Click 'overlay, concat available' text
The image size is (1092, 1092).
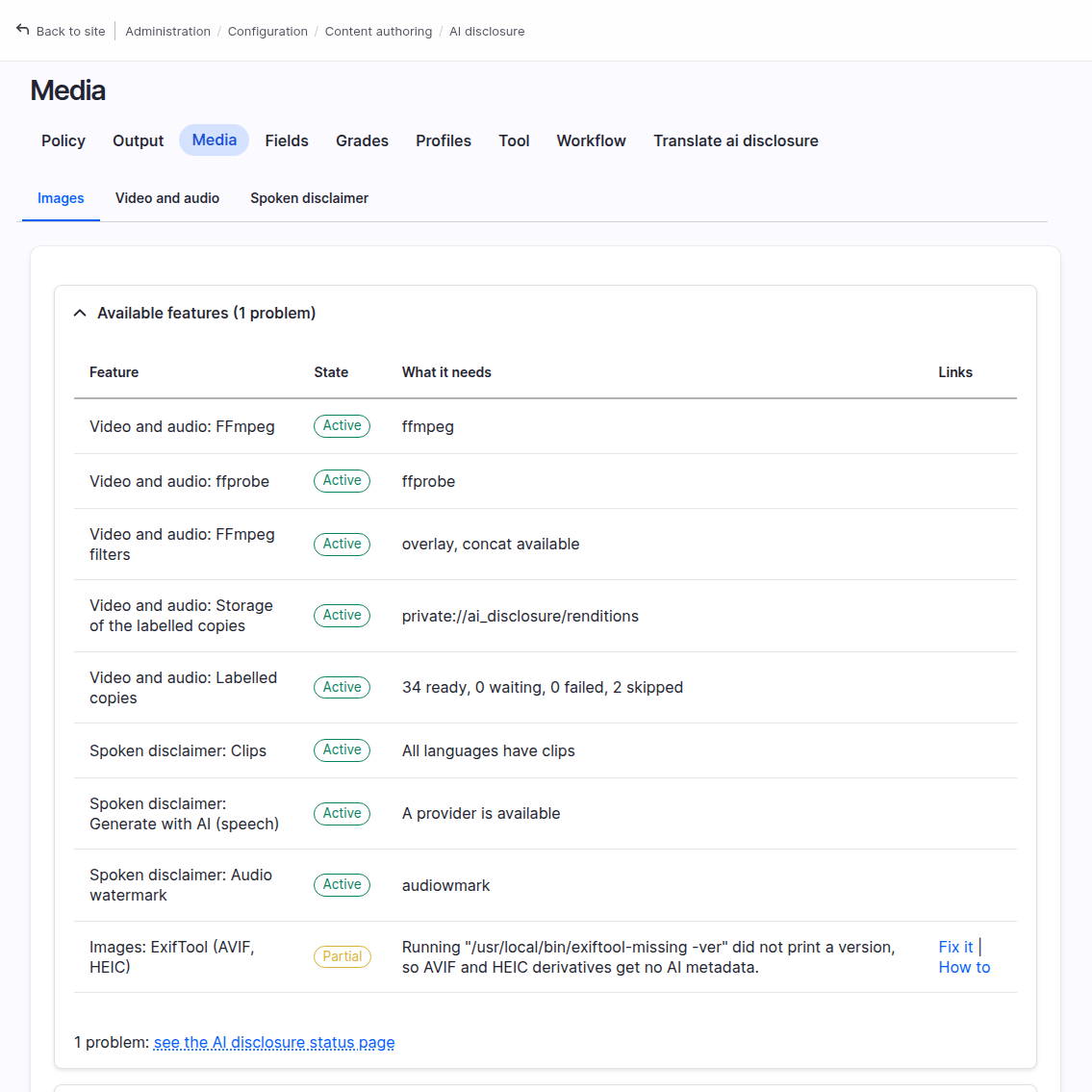click(x=491, y=545)
